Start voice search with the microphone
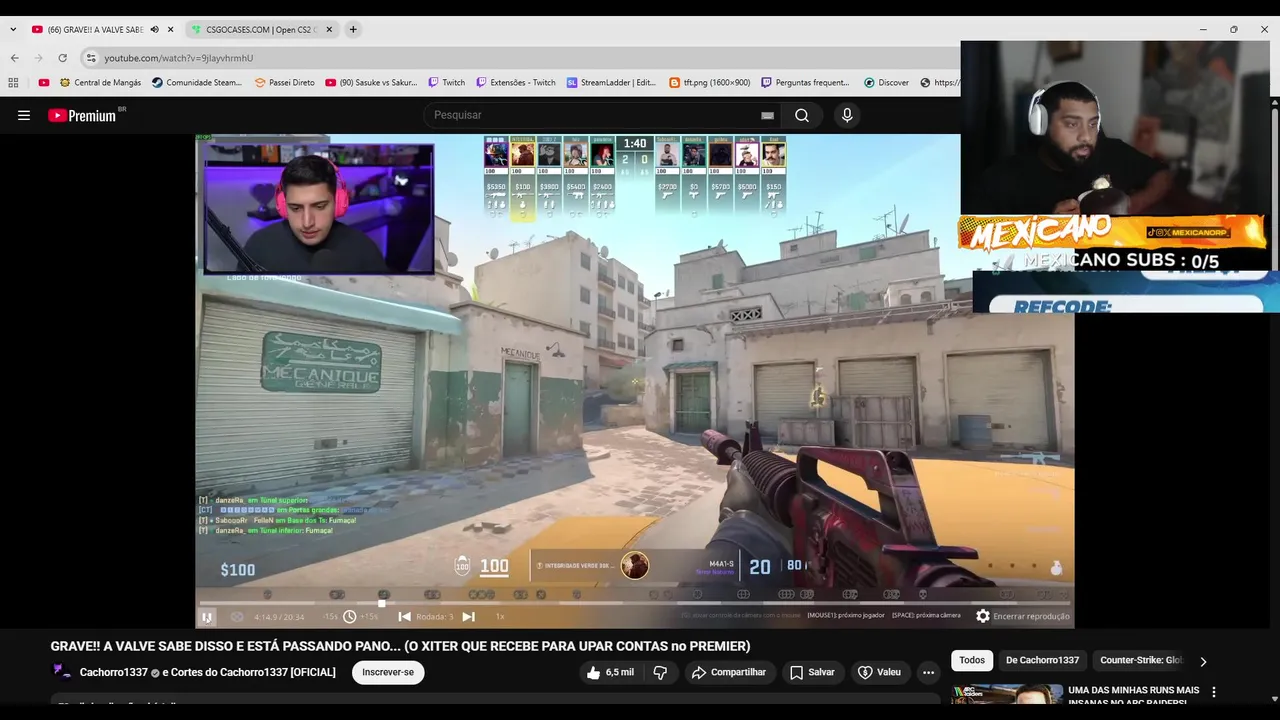This screenshot has width=1280, height=720. pyautogui.click(x=847, y=115)
